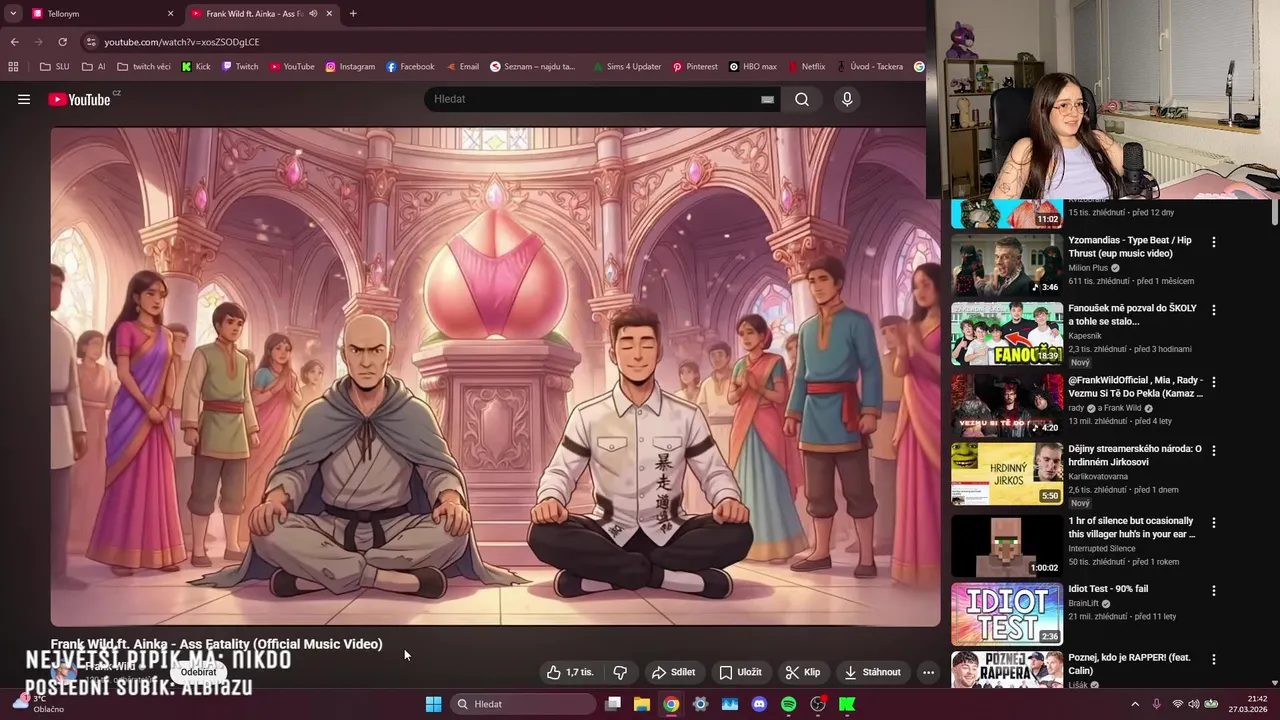Open Task View on the taskbar
This screenshot has width=1280, height=720.
(613, 704)
